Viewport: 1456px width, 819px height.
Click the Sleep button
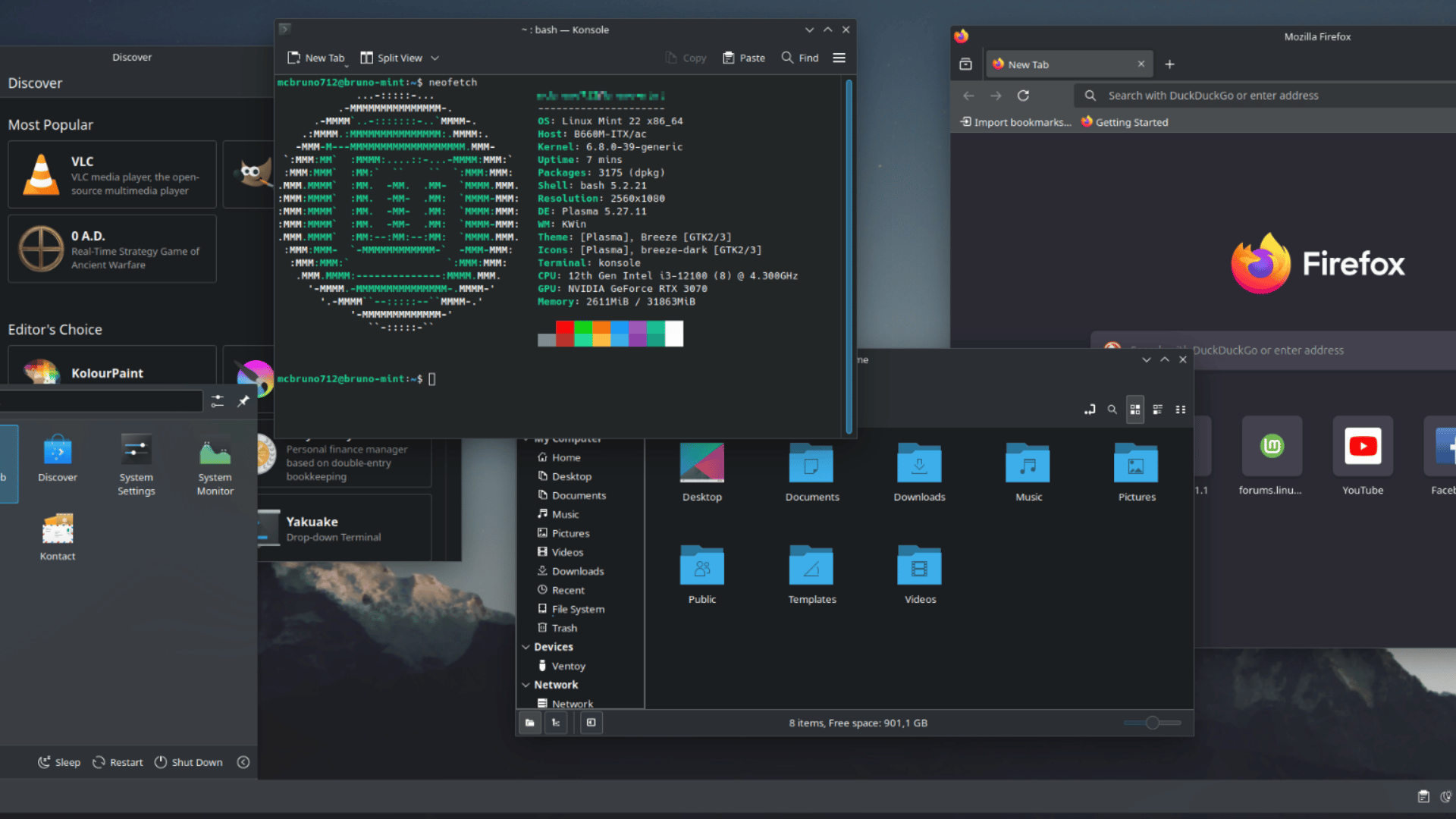coord(59,762)
